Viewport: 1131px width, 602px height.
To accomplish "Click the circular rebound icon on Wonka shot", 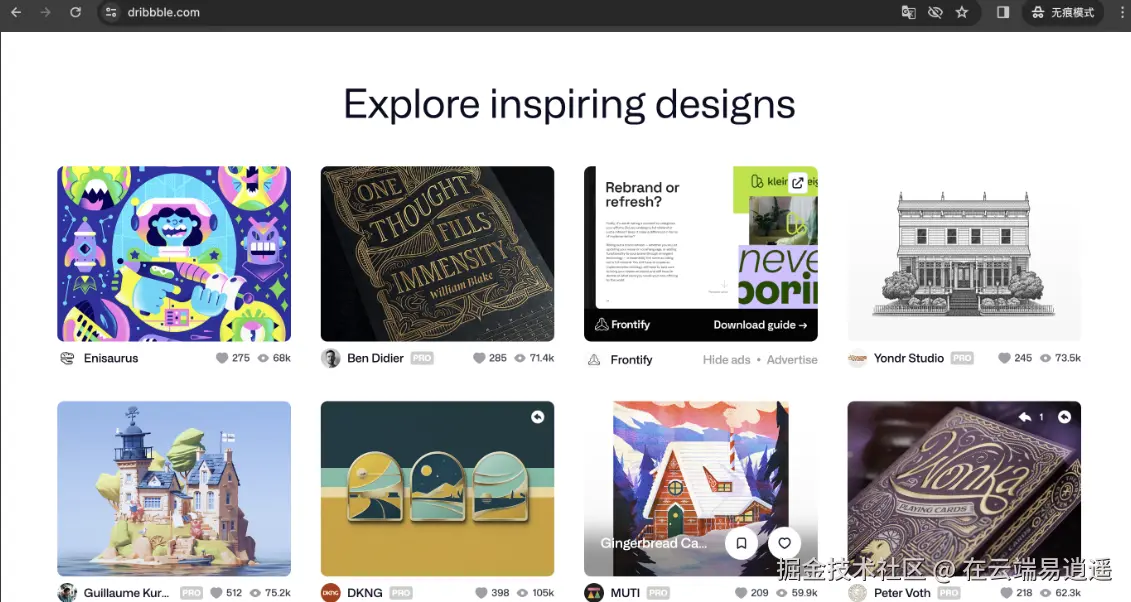I will pos(1065,417).
